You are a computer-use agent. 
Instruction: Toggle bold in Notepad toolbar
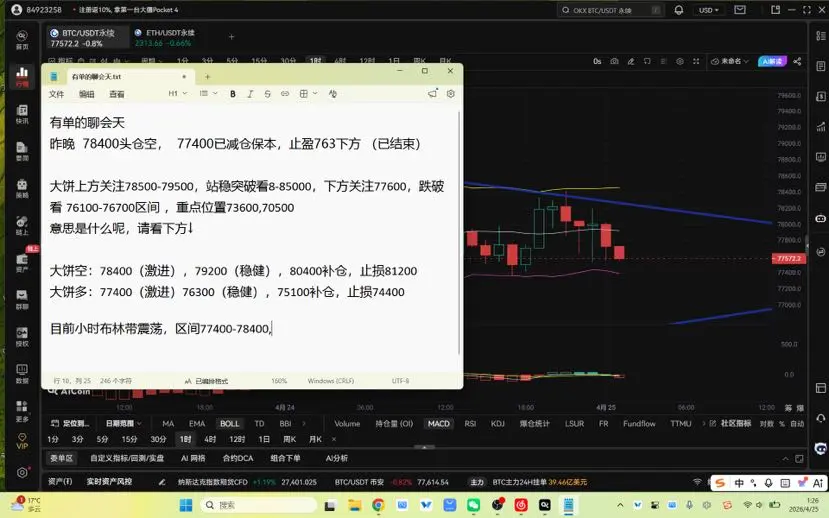click(x=233, y=94)
